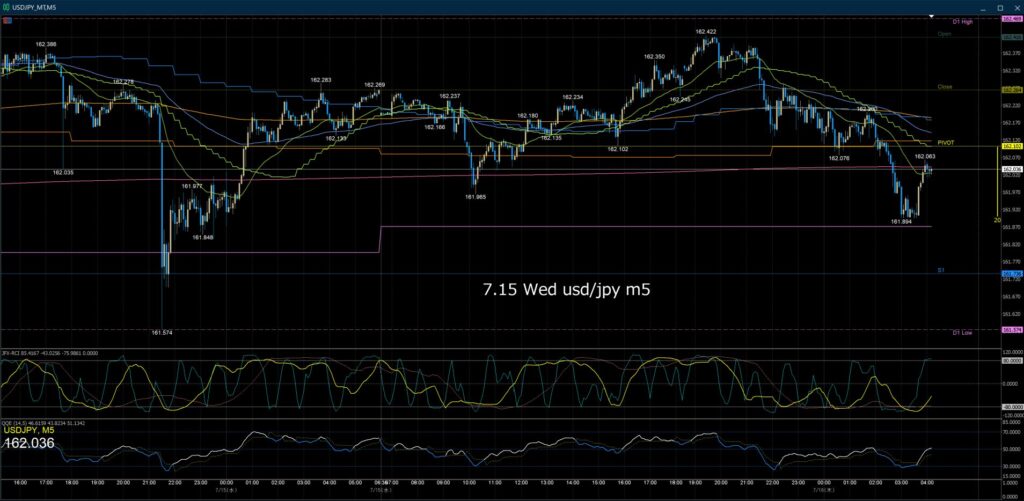The width and height of the screenshot is (1024, 501).
Task: Select the D1 High line label
Action: tap(963, 22)
